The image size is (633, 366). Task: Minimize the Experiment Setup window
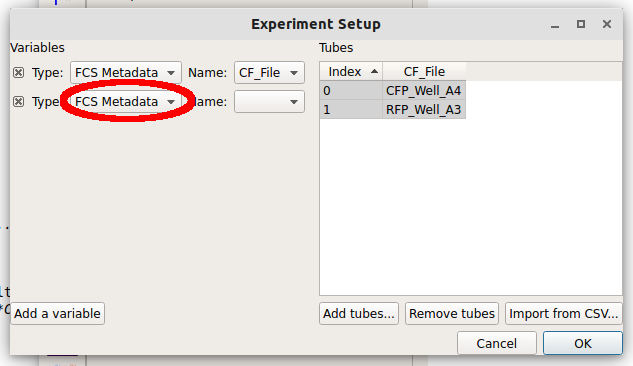[555, 25]
